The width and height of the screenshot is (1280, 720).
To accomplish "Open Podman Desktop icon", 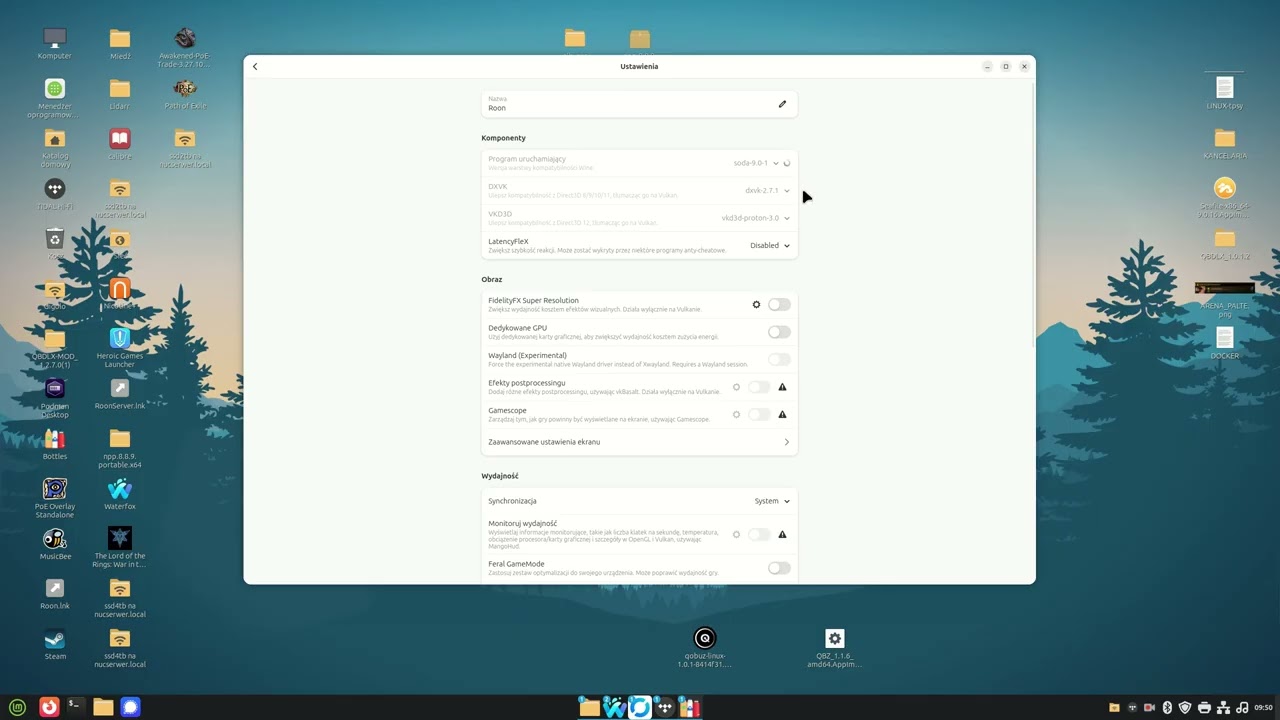I will click(55, 397).
